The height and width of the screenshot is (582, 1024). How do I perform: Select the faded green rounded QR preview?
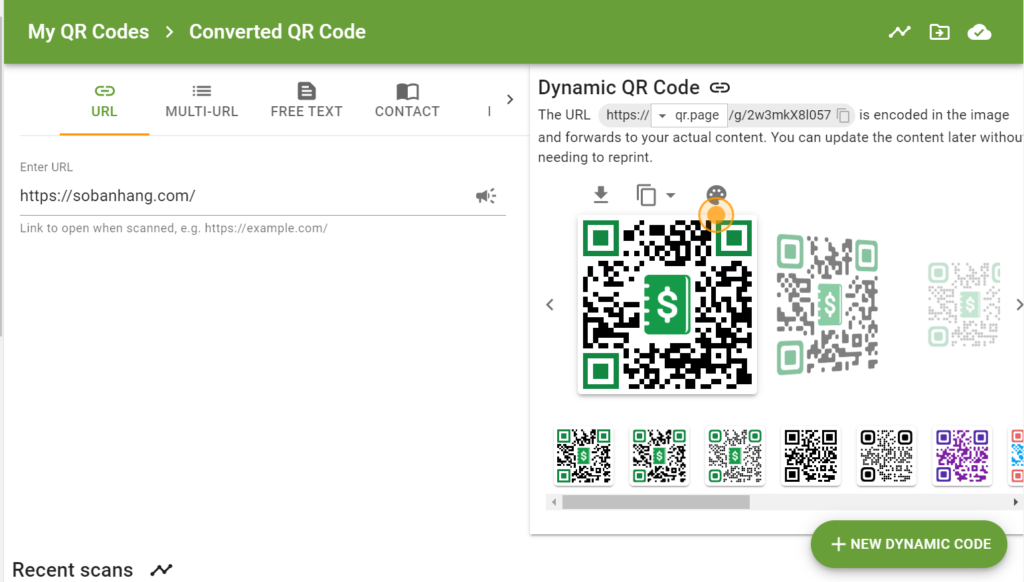click(827, 304)
